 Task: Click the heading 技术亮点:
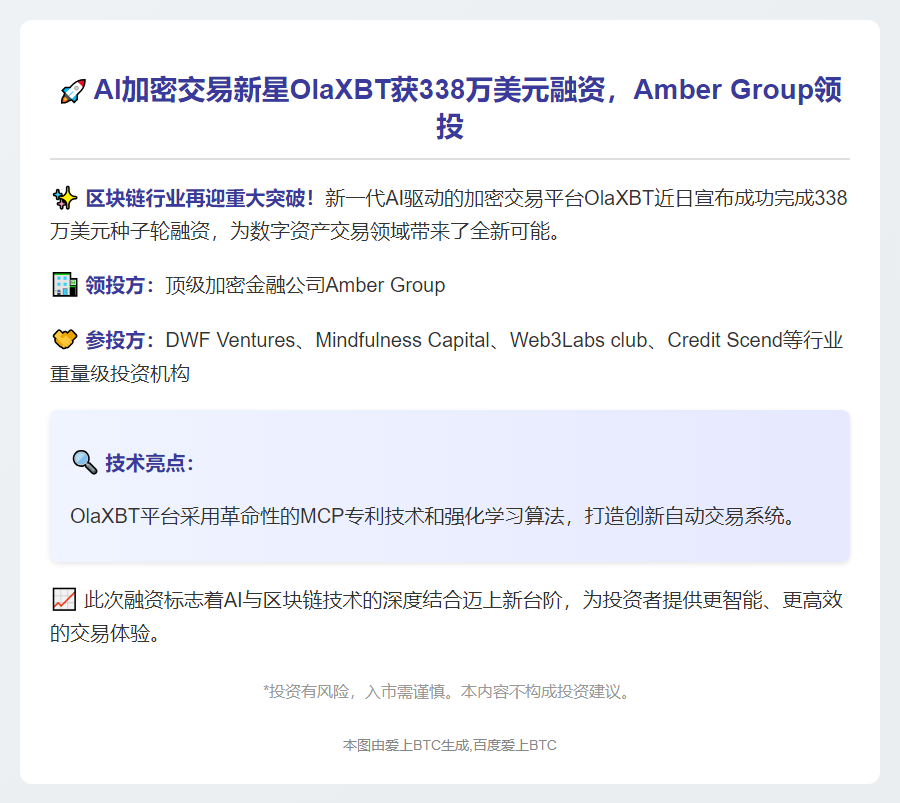pyautogui.click(x=150, y=463)
